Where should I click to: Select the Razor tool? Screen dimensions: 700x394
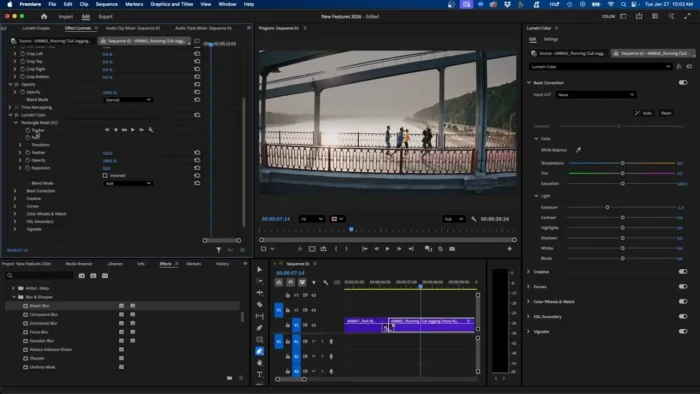point(259,304)
